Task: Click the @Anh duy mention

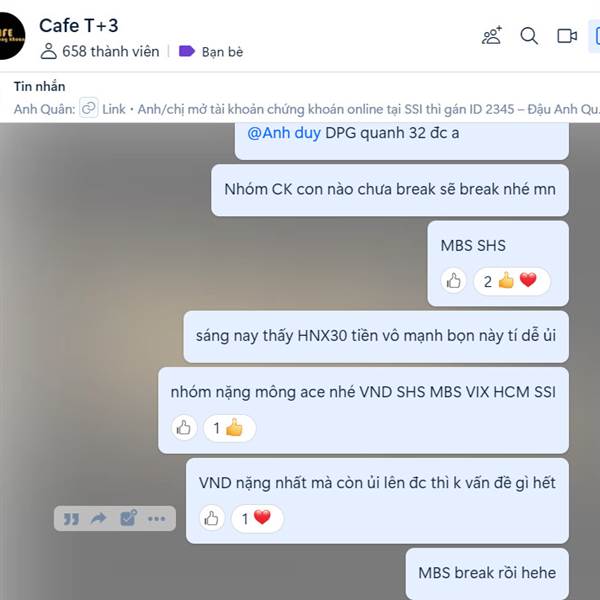Action: pos(284,133)
